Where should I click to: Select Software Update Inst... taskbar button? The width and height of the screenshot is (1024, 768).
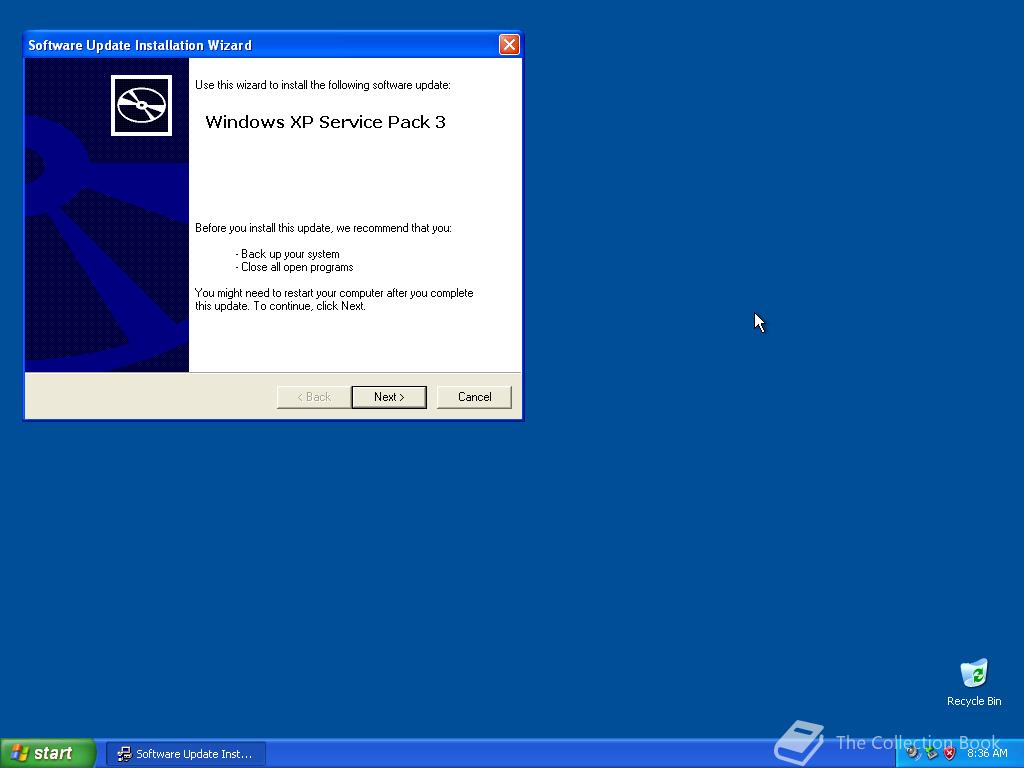[185, 754]
